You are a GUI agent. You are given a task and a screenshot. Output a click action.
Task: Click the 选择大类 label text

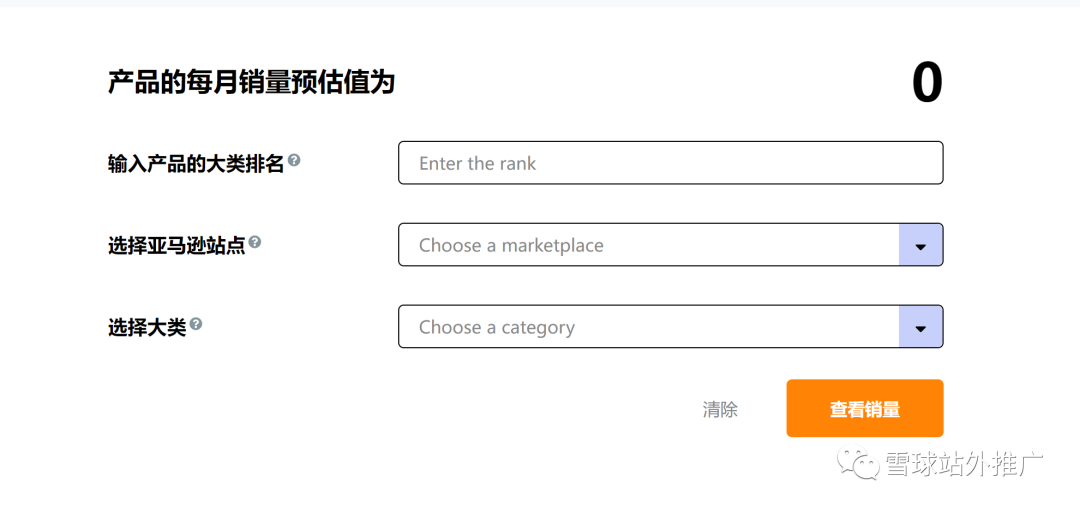tap(147, 327)
